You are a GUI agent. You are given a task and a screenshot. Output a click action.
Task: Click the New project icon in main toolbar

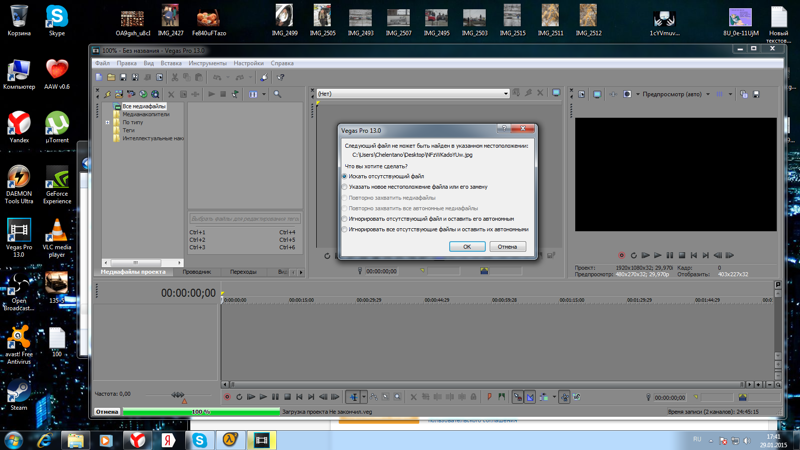click(98, 78)
